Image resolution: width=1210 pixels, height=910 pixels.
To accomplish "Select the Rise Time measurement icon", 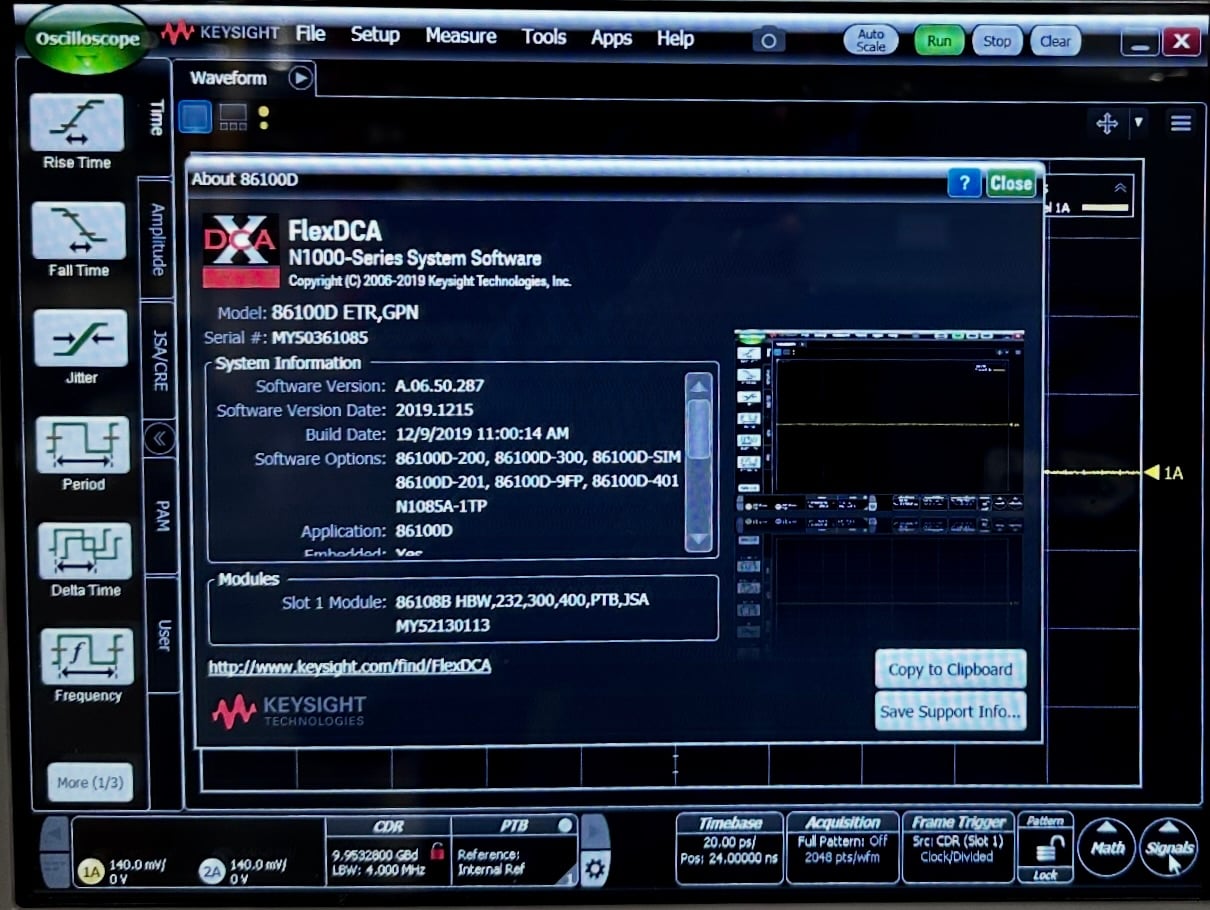I will coord(77,123).
